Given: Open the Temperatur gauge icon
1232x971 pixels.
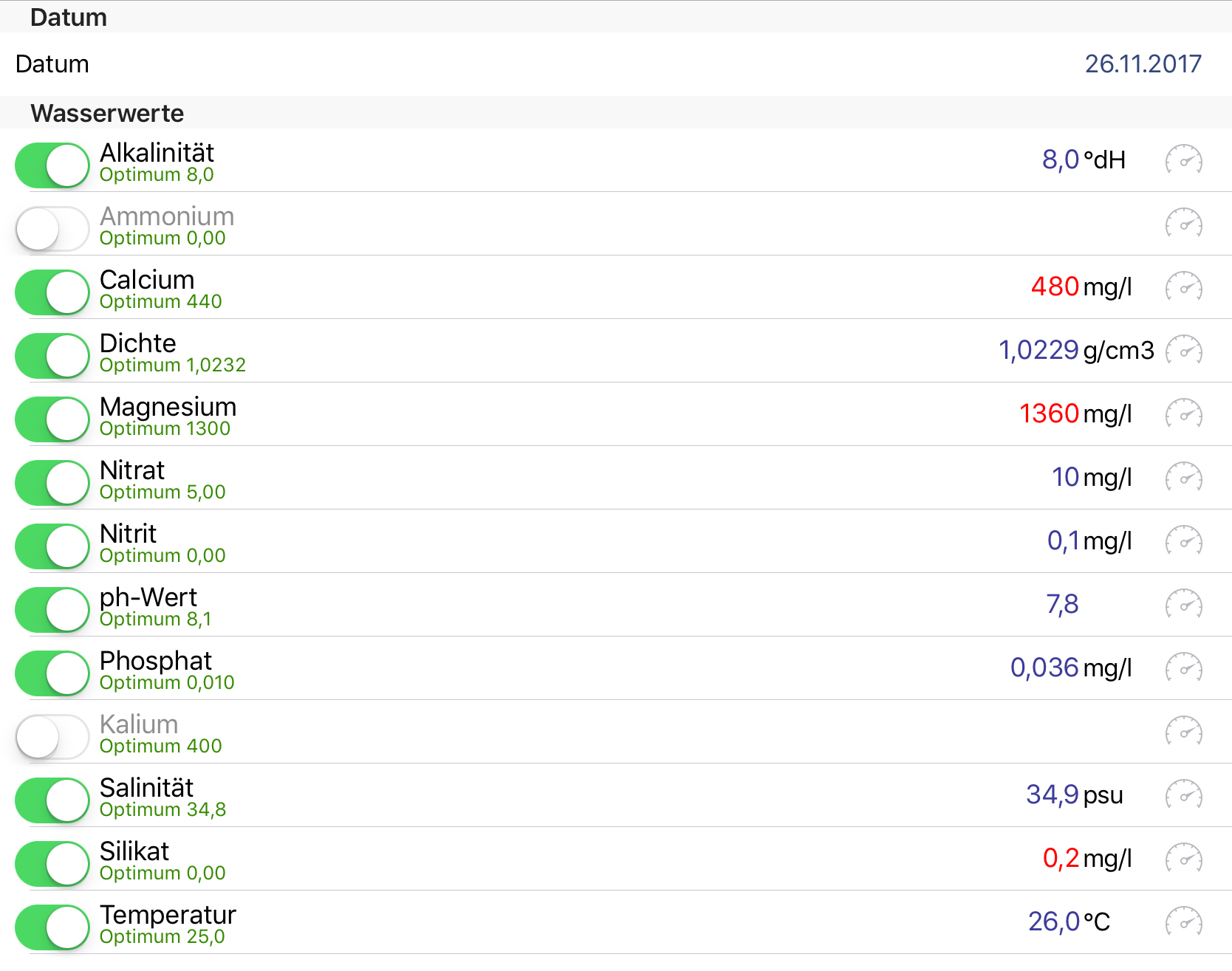Looking at the screenshot, I should [1183, 922].
